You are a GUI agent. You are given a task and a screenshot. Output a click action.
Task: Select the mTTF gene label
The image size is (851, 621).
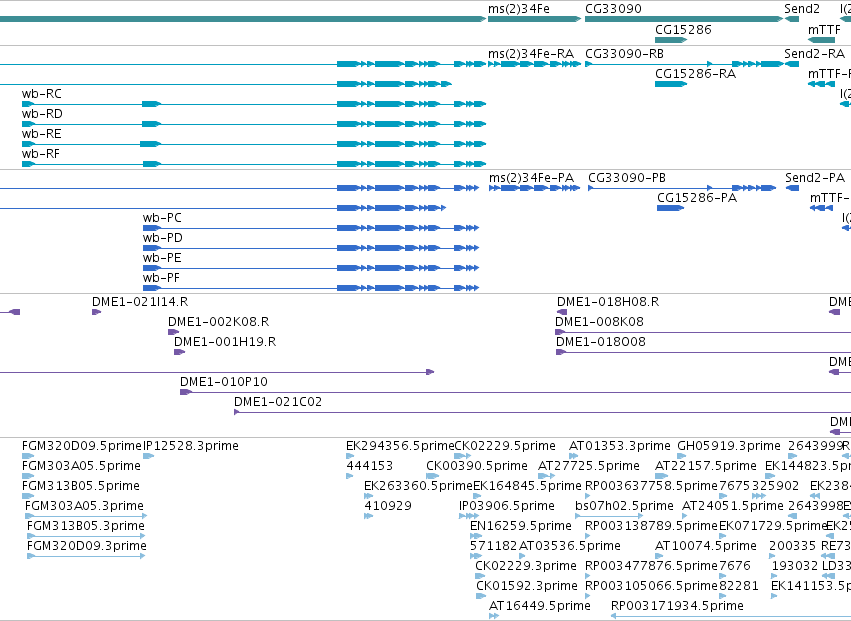[x=824, y=29]
